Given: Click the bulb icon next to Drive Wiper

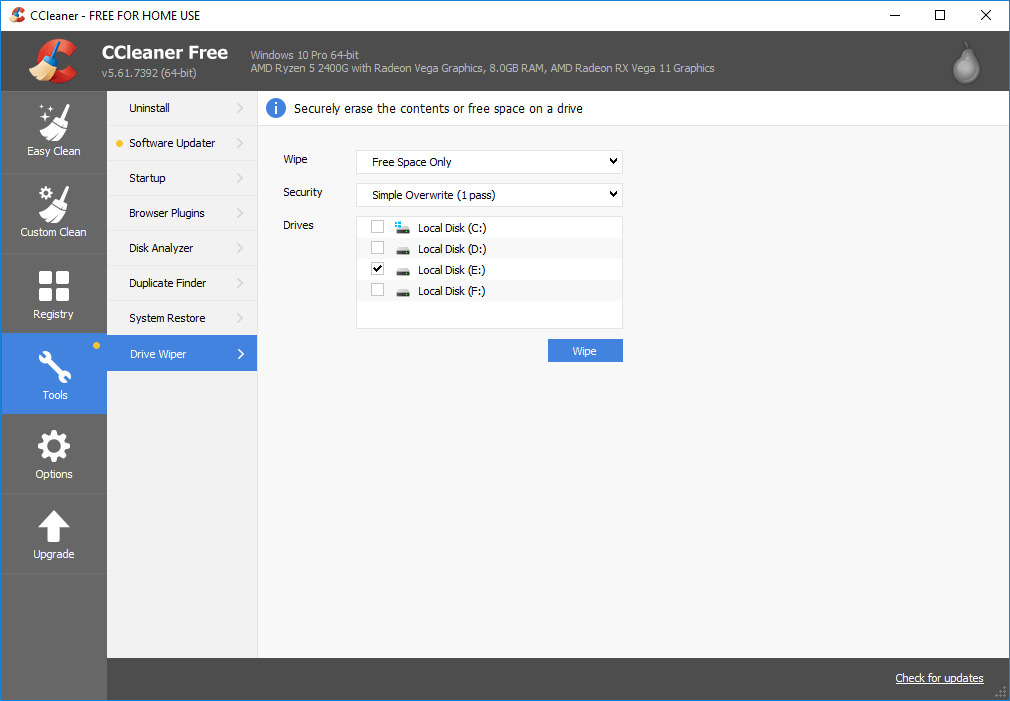Looking at the screenshot, I should click(97, 345).
